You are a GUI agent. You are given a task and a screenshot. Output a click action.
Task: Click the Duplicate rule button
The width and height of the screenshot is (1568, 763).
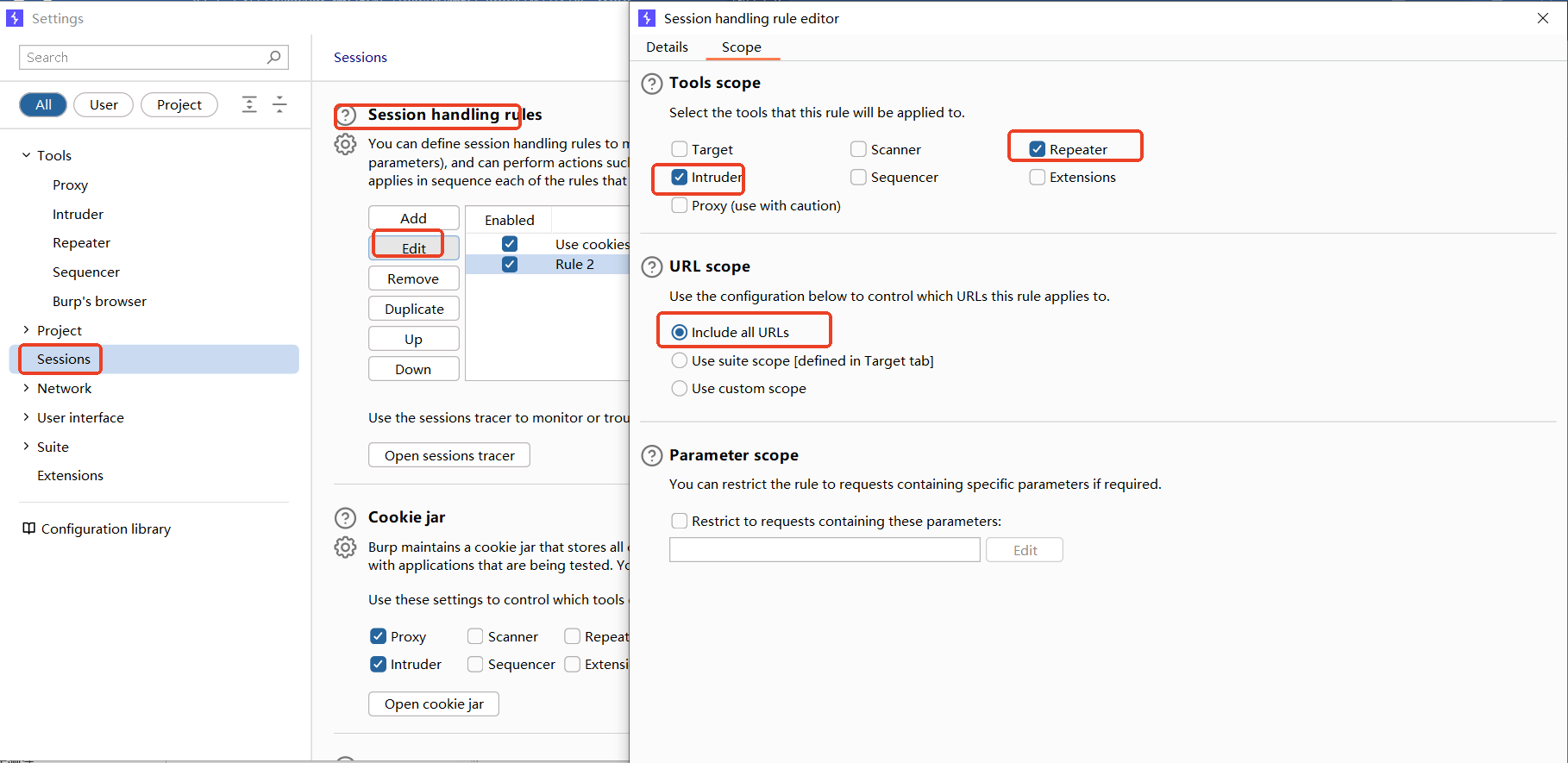(414, 309)
